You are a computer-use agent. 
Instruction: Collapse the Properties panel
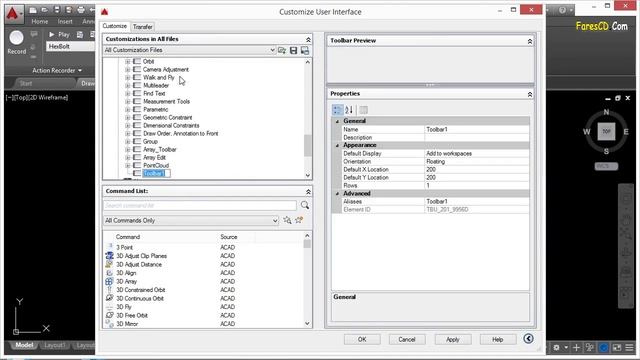point(530,94)
